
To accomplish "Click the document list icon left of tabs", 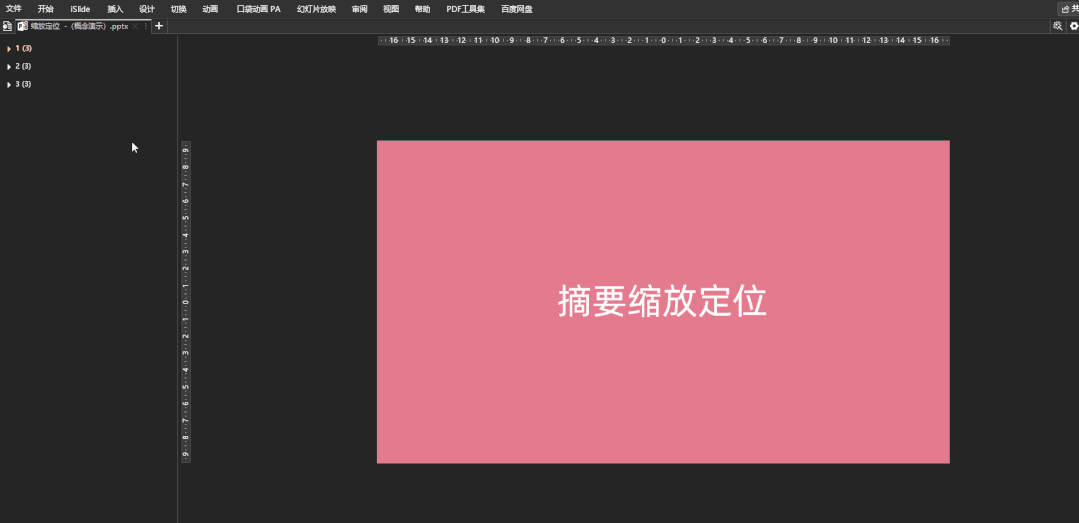I will pos(7,26).
